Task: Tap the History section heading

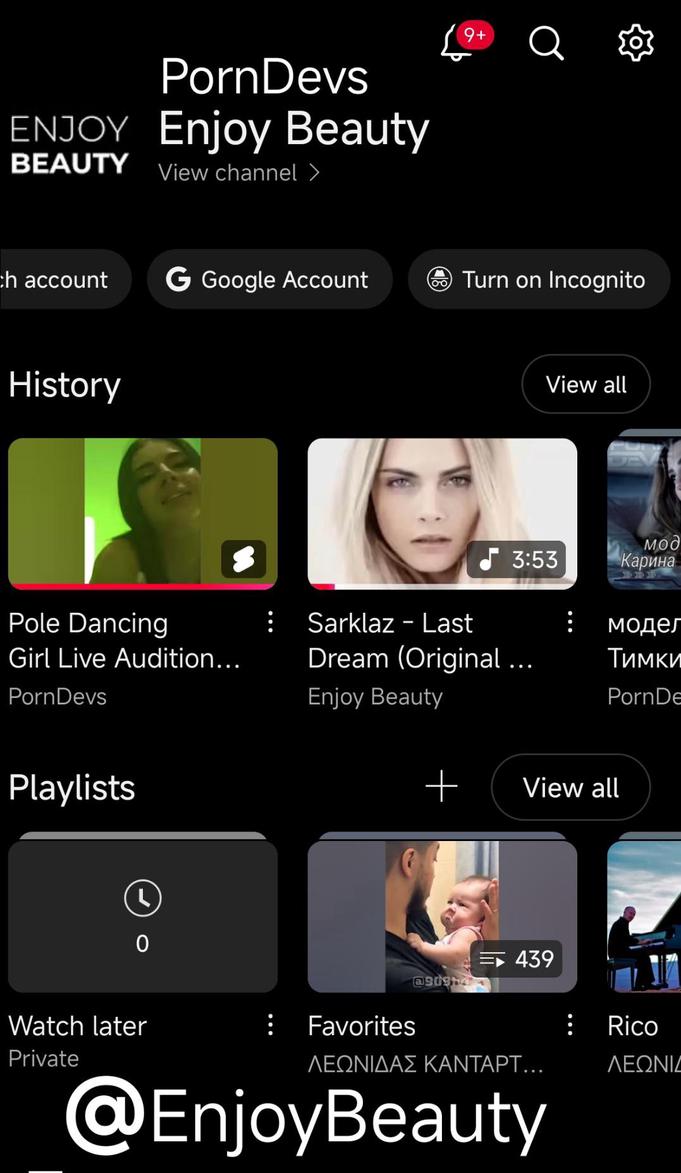Action: [x=64, y=385]
